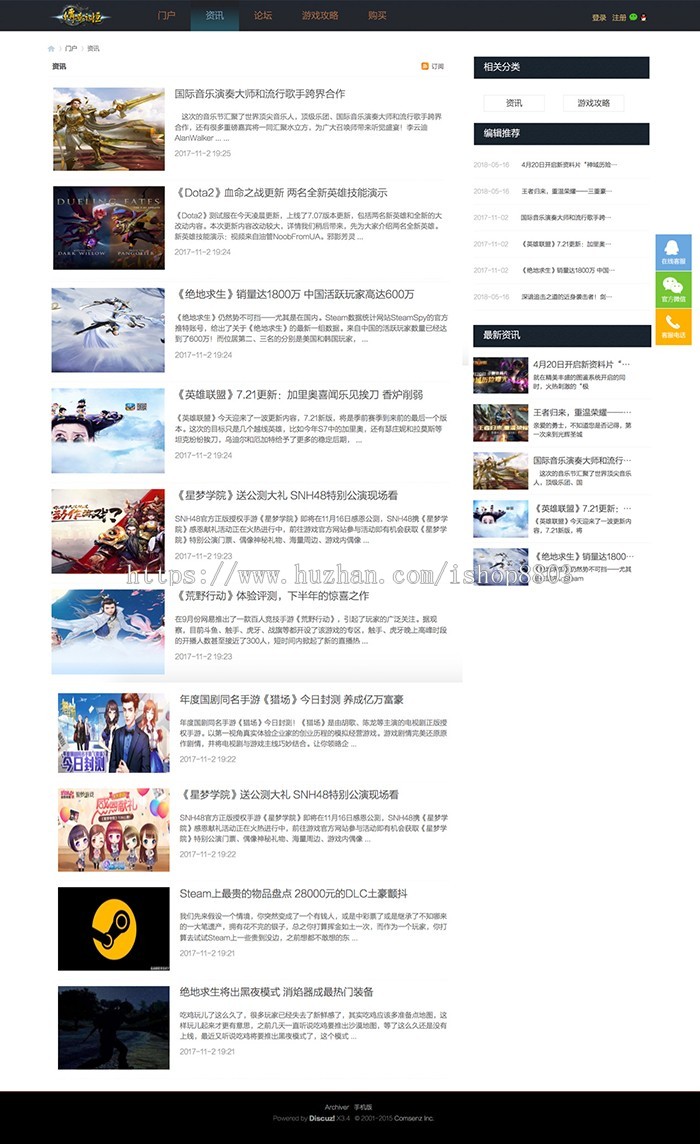Select the 资讯 navigation tab

coord(215,15)
